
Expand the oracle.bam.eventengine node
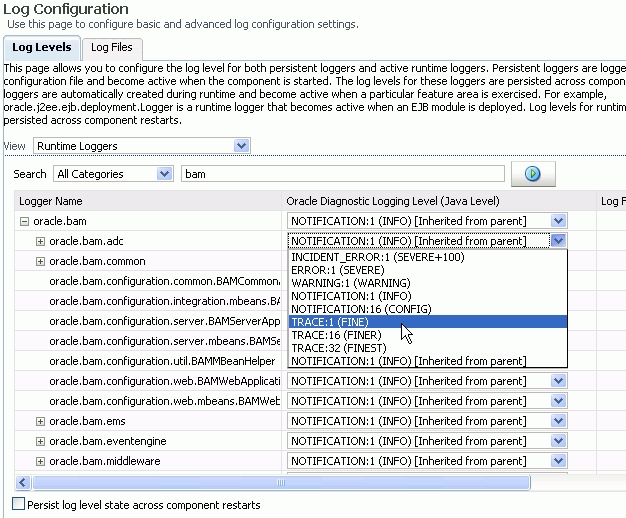tap(40, 441)
